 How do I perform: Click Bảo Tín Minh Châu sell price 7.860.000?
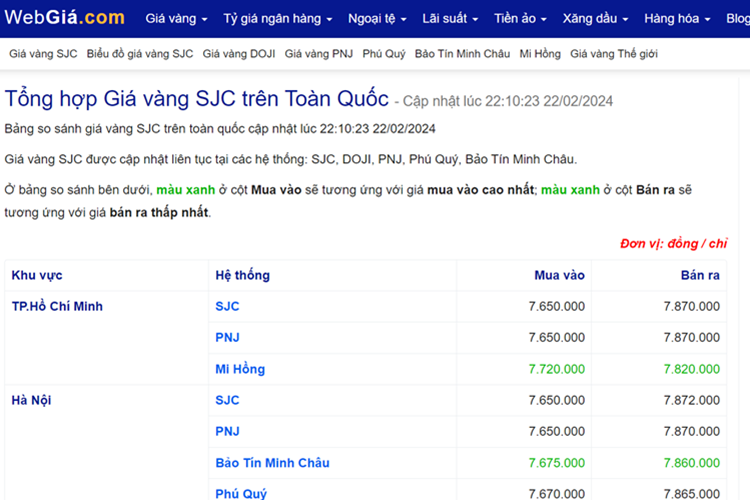(x=692, y=463)
